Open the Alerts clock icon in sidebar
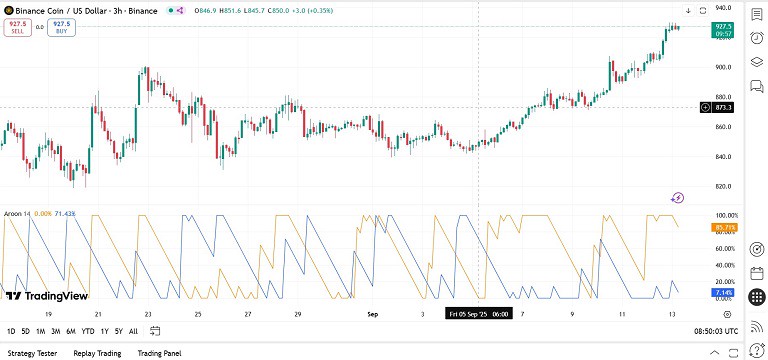 (x=756, y=38)
